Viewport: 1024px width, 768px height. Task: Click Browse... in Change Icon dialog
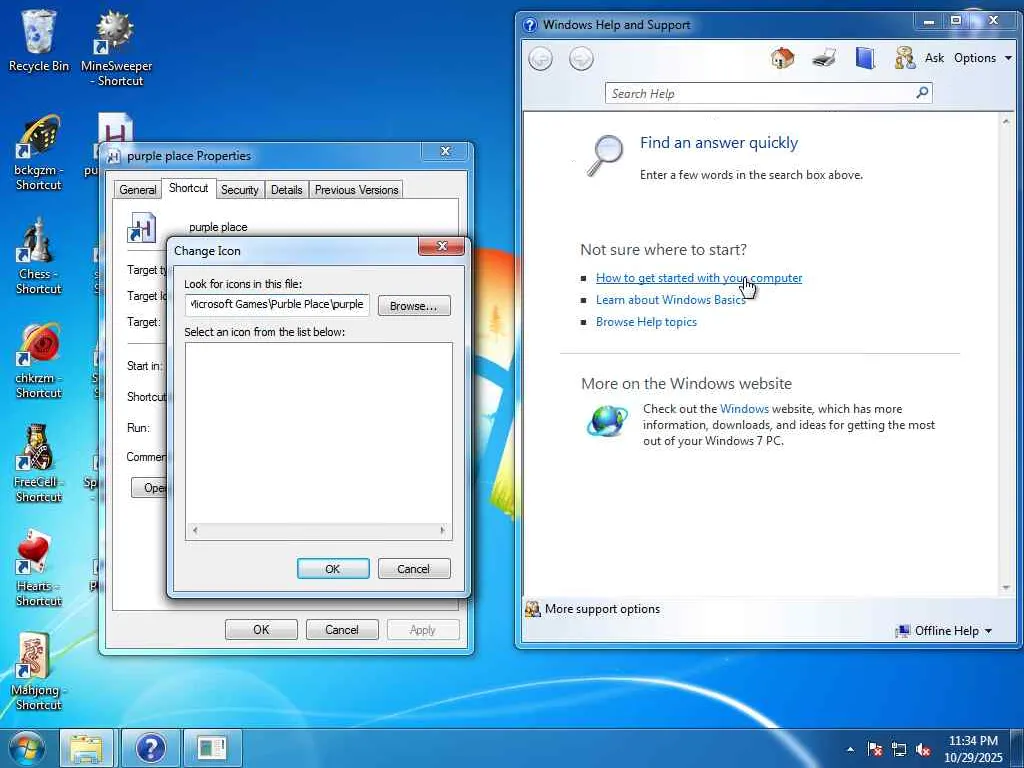click(414, 306)
